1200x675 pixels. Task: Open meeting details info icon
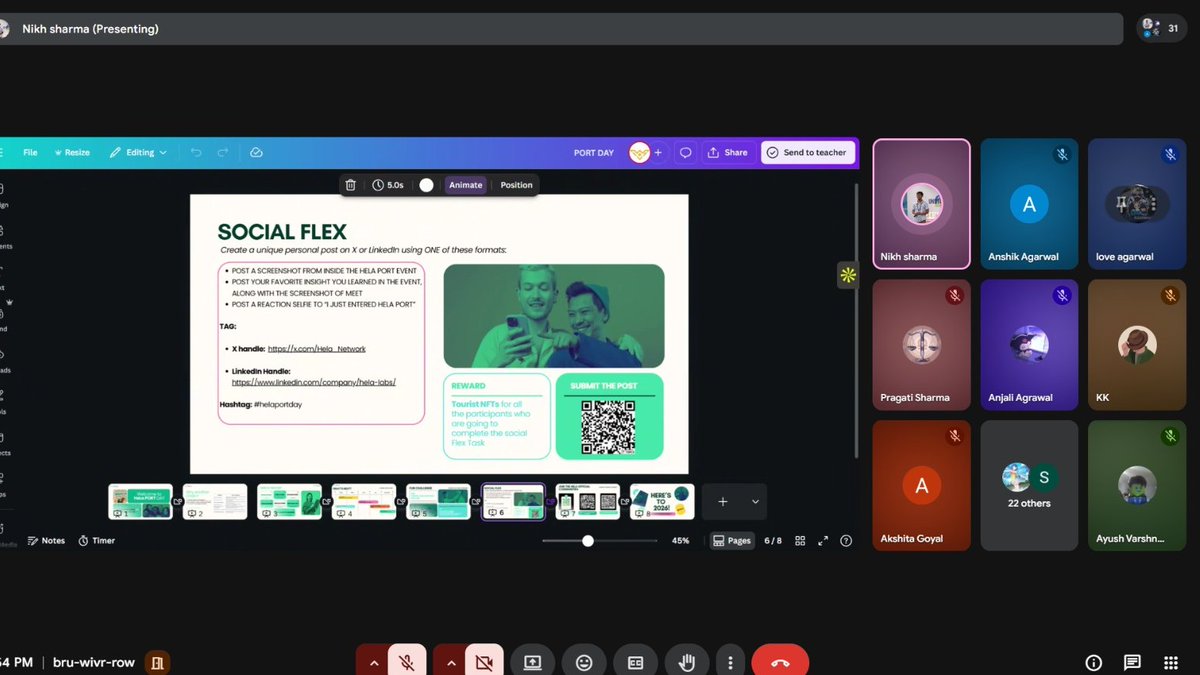click(x=1093, y=662)
